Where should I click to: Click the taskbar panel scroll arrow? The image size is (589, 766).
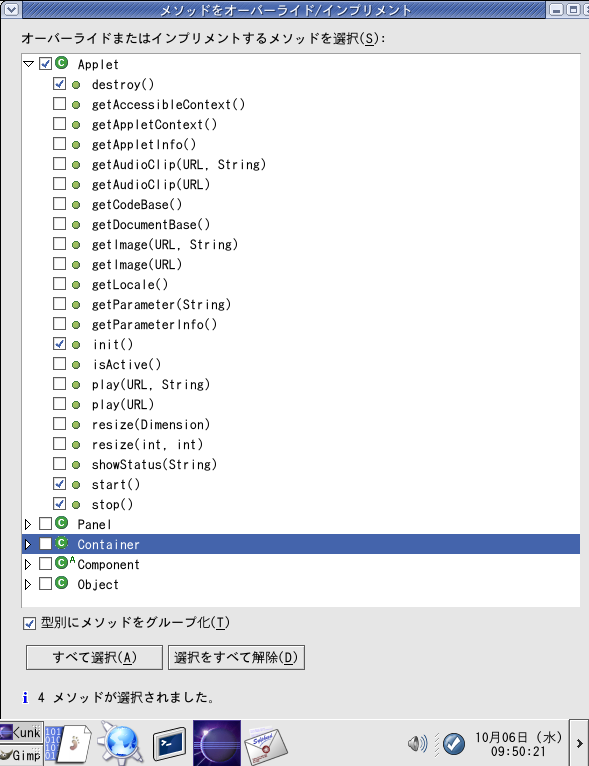click(579, 743)
